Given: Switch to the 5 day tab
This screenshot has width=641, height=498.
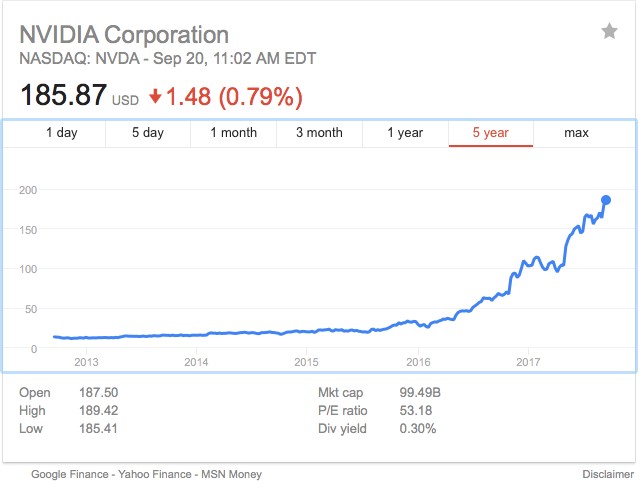Looking at the screenshot, I should click(x=148, y=133).
